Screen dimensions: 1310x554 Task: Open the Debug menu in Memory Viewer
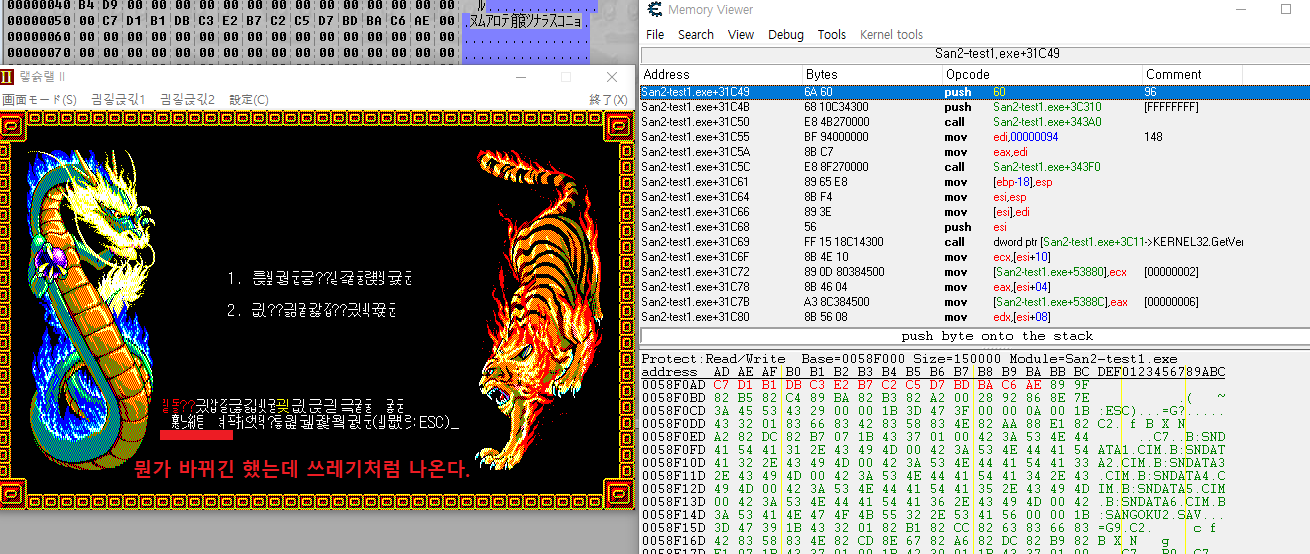click(786, 34)
